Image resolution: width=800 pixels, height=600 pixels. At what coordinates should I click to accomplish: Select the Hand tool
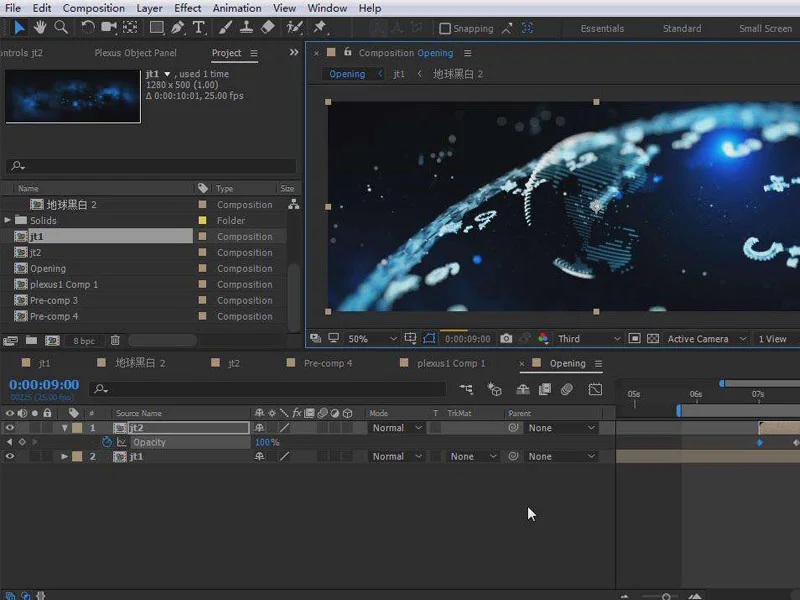pos(40,27)
